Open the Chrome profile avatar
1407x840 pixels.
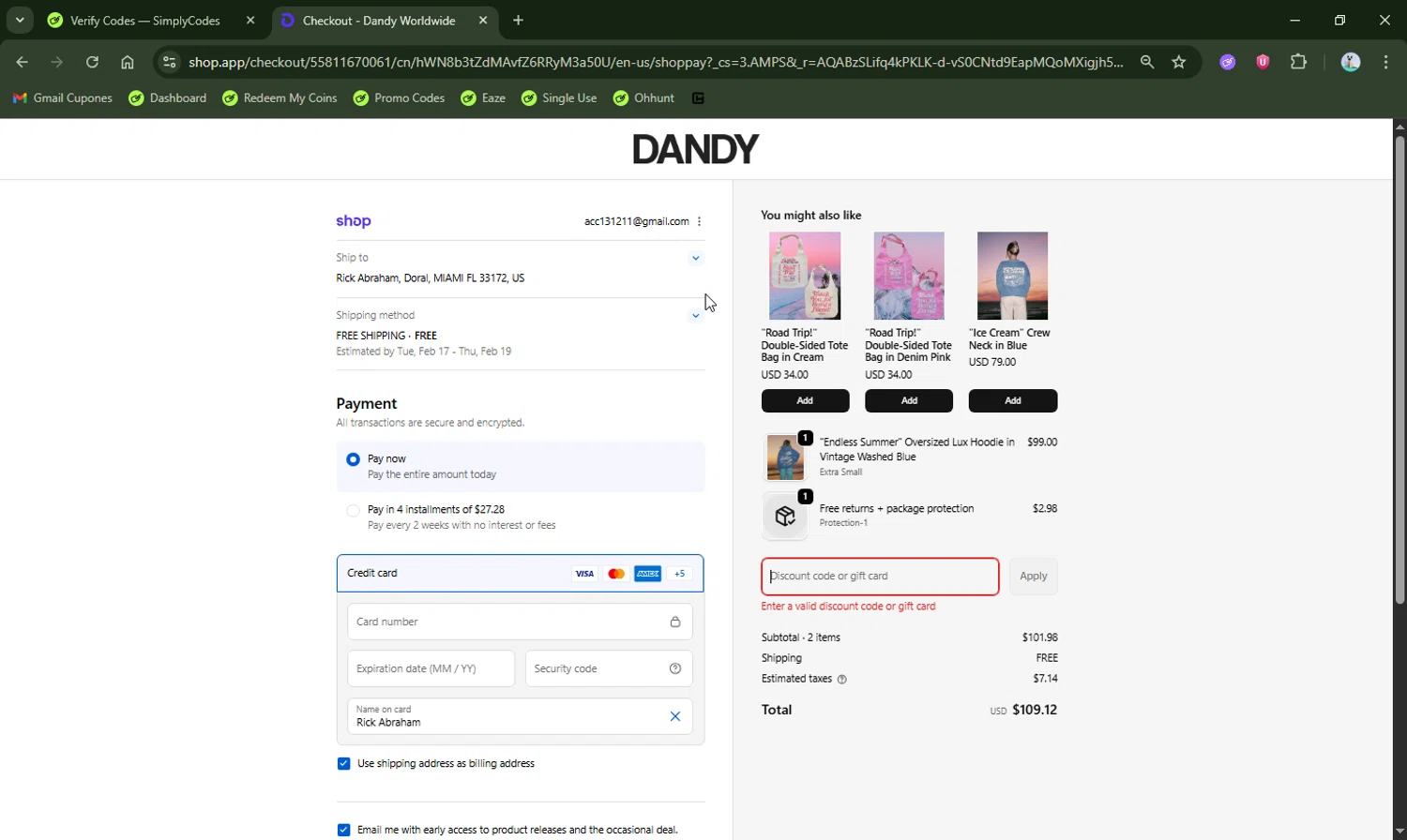tap(1351, 62)
